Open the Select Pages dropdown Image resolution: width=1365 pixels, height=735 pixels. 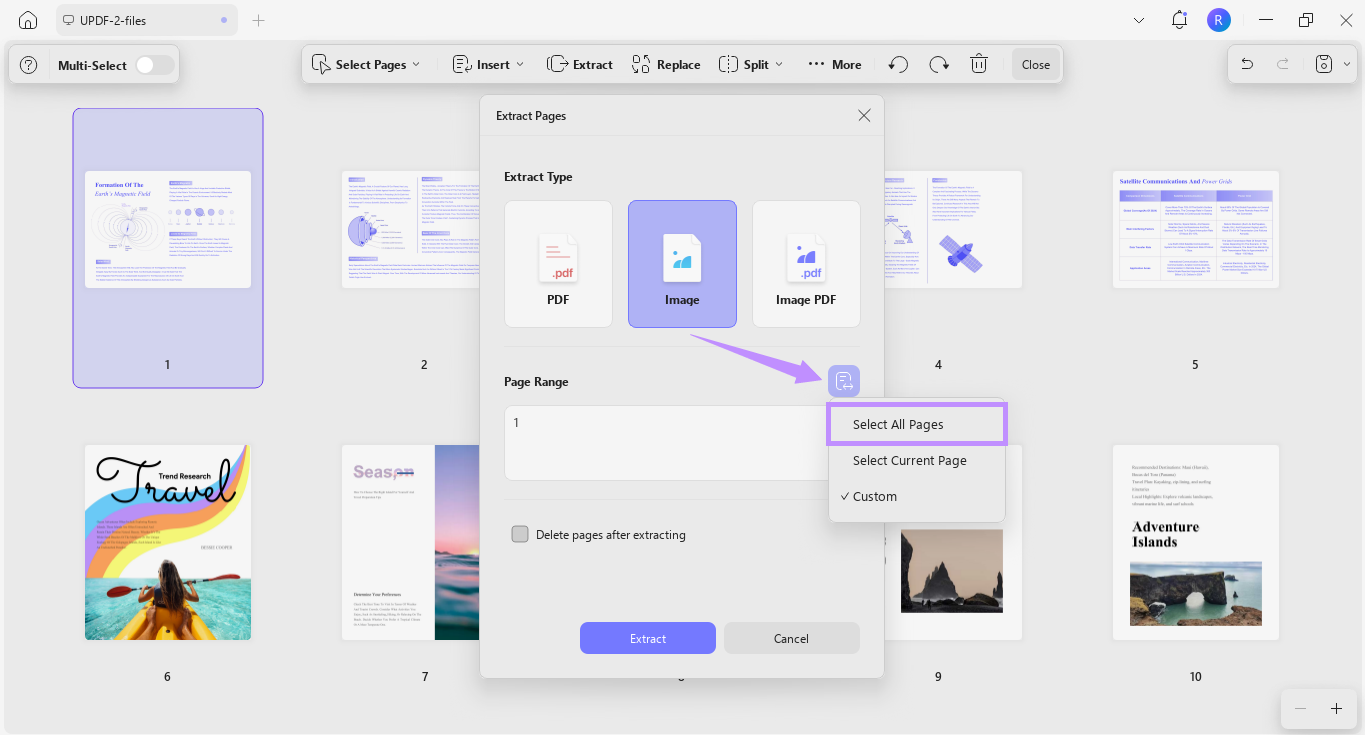click(x=367, y=63)
